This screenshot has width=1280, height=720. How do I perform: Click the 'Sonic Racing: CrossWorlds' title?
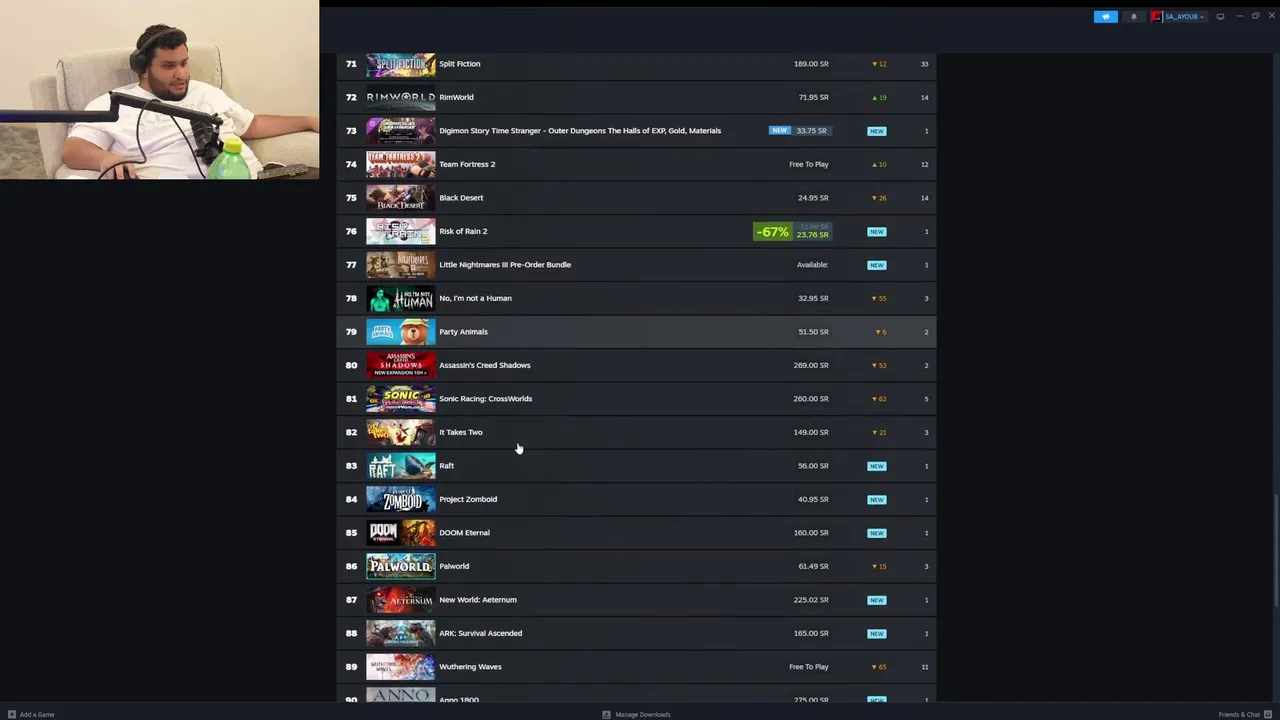click(486, 399)
